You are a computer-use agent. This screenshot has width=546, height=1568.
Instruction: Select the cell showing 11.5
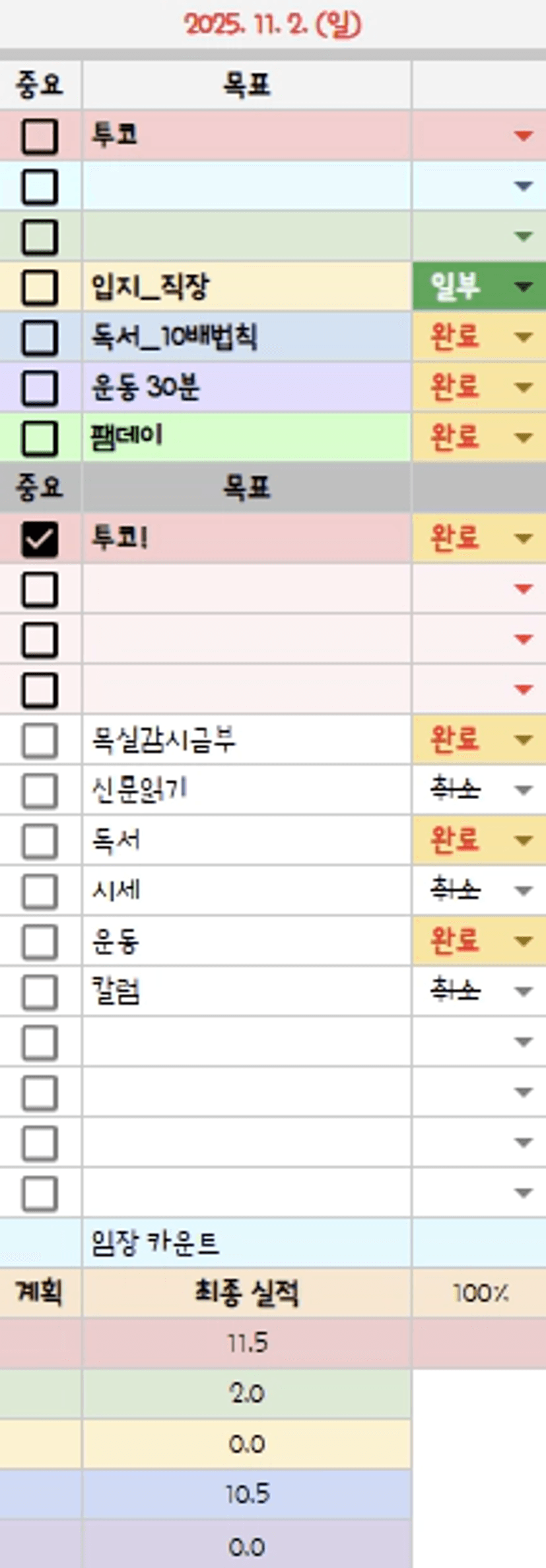point(246,1343)
